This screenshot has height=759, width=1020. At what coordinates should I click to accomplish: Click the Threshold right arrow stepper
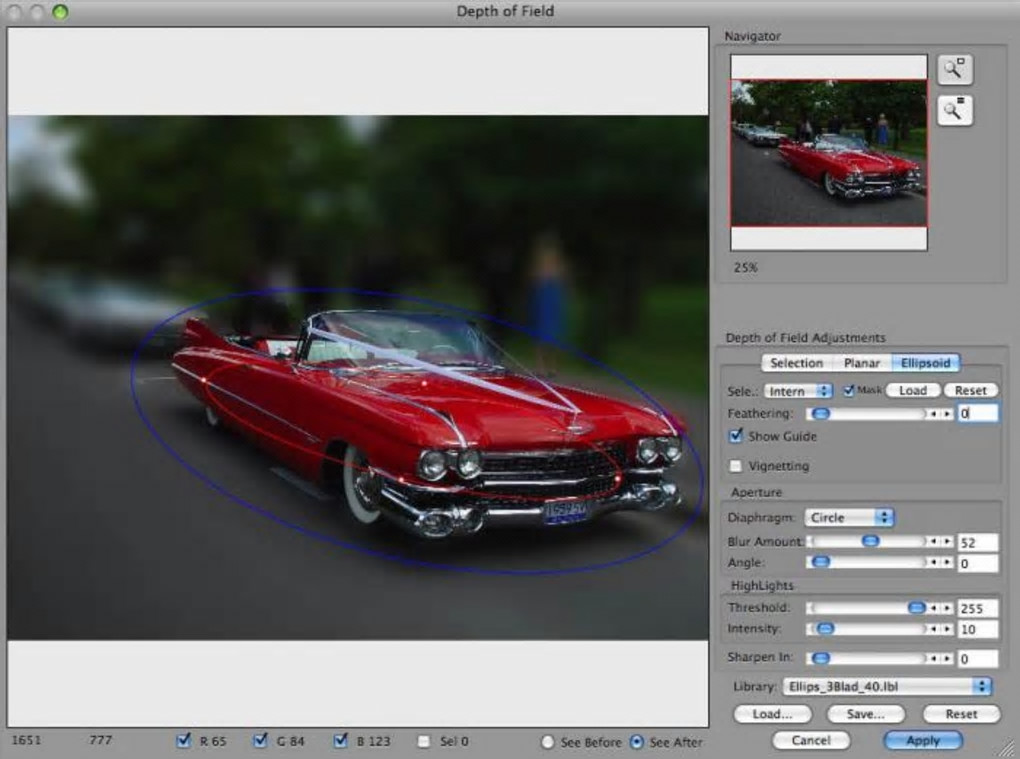[x=946, y=608]
